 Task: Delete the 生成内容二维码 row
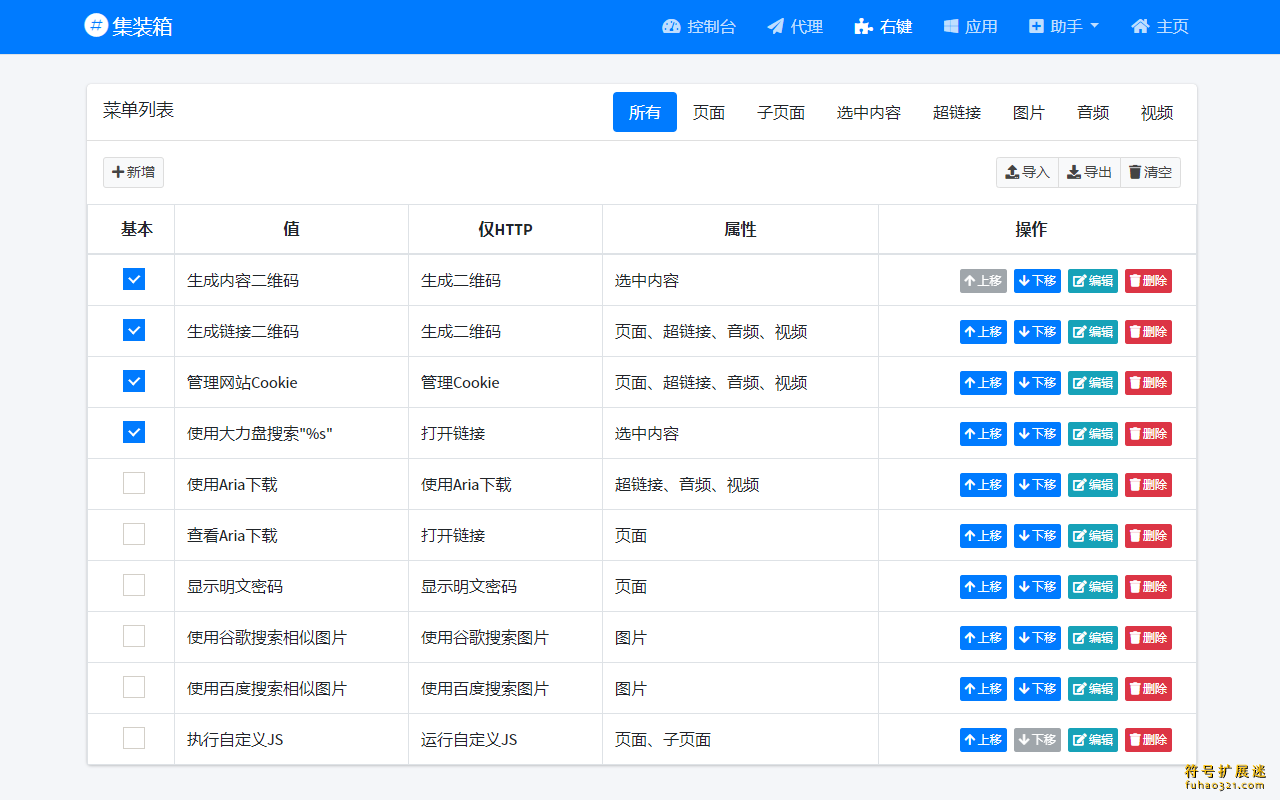[x=1148, y=281]
